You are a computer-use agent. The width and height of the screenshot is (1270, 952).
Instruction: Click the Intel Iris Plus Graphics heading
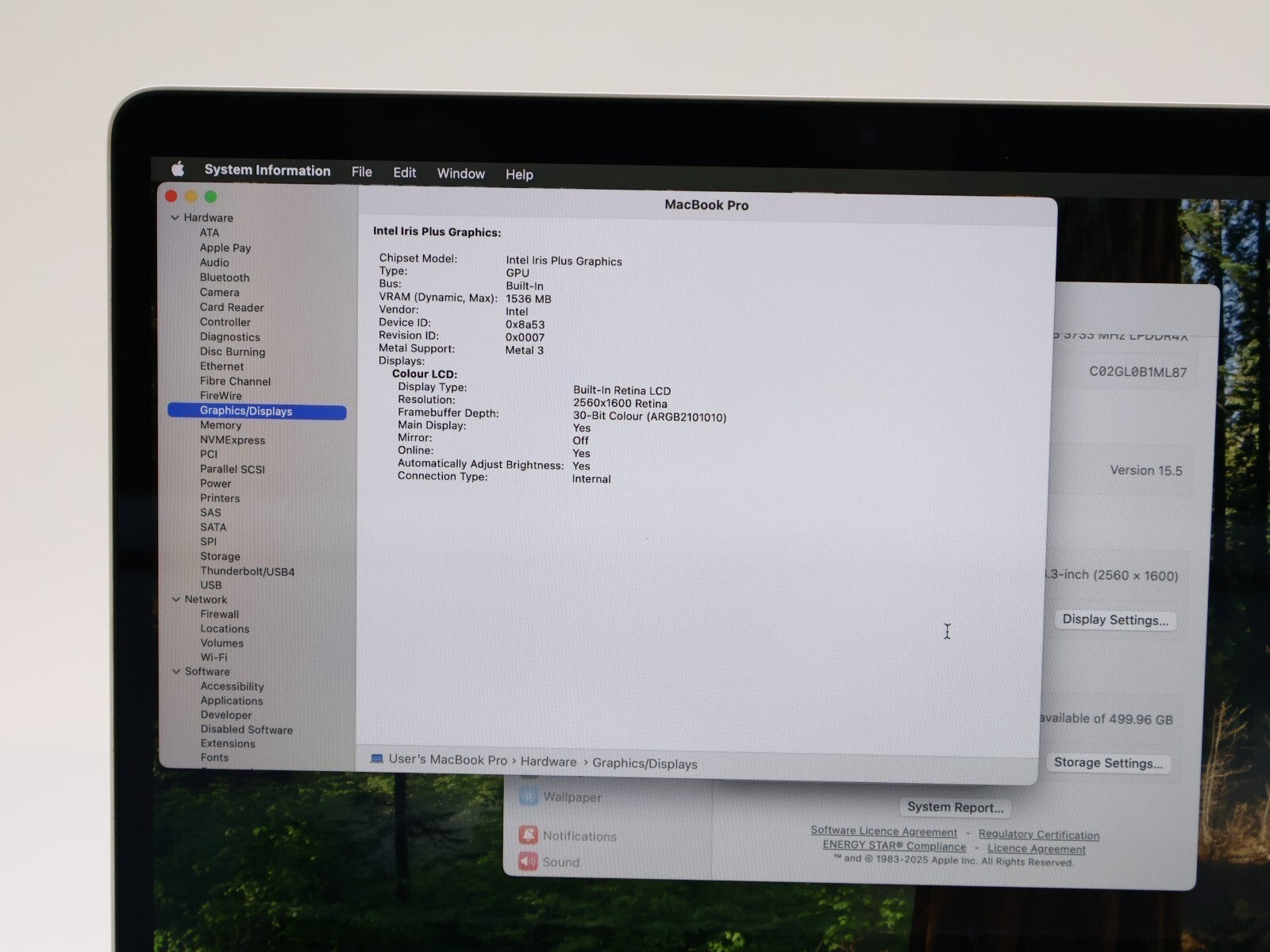(x=437, y=232)
